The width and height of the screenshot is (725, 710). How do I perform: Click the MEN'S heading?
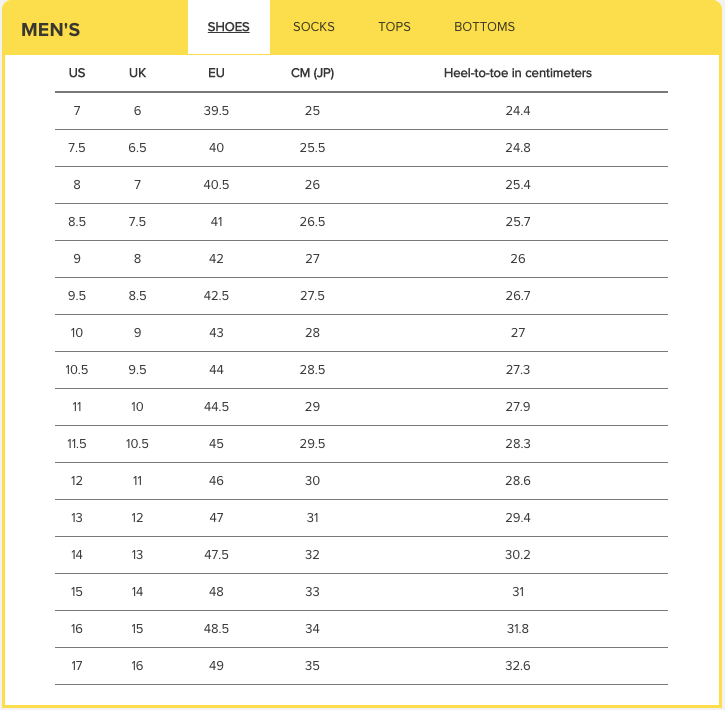pyautogui.click(x=50, y=30)
